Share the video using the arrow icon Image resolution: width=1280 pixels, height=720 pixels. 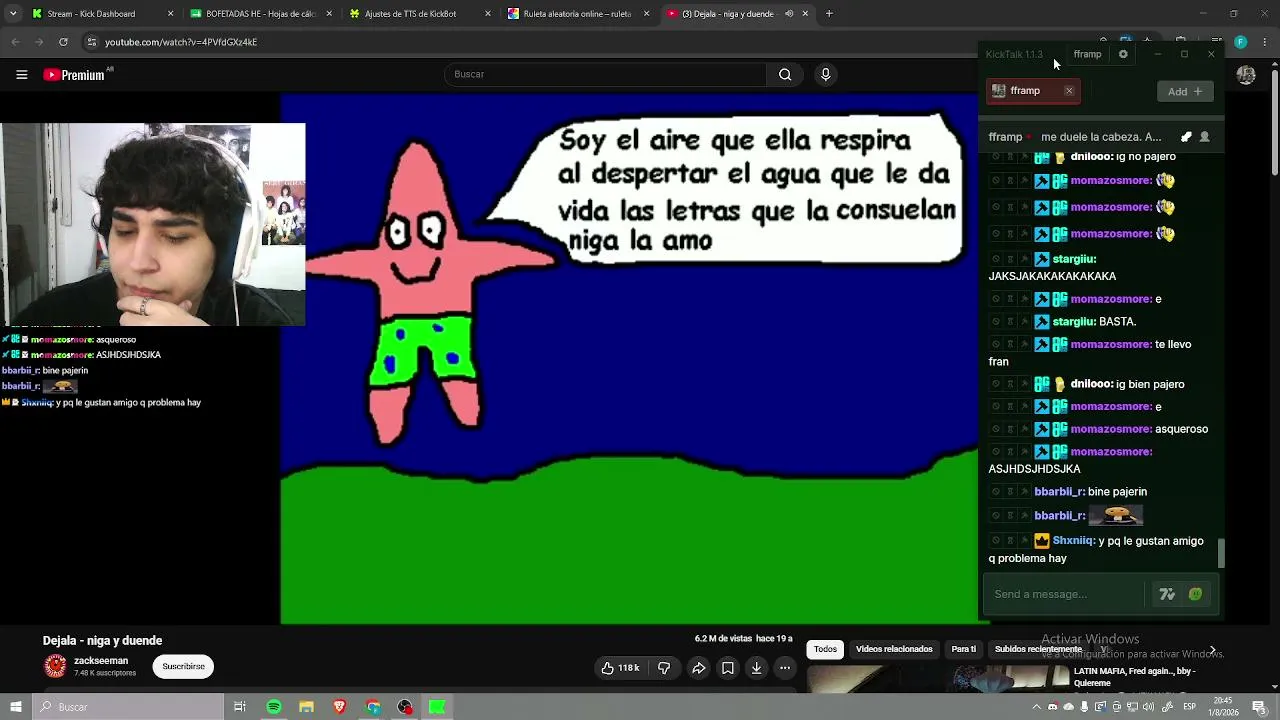pyautogui.click(x=699, y=668)
